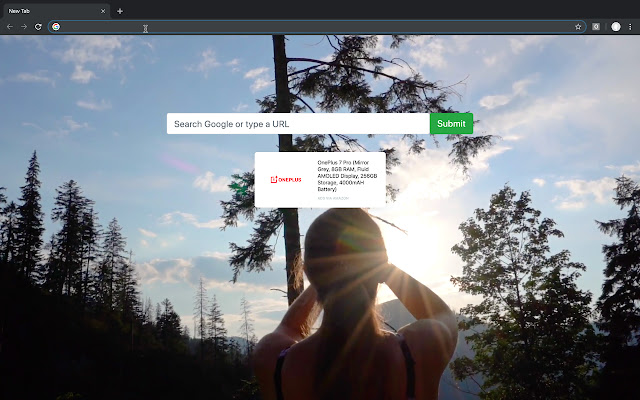Viewport: 640px width, 400px height.
Task: Bookmark this page with the star icon
Action: (578, 27)
